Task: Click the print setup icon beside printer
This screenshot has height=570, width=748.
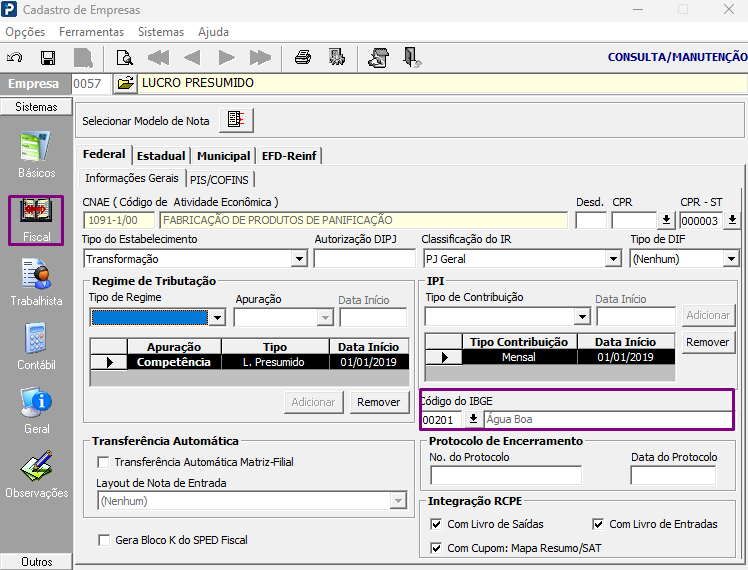Action: click(337, 58)
